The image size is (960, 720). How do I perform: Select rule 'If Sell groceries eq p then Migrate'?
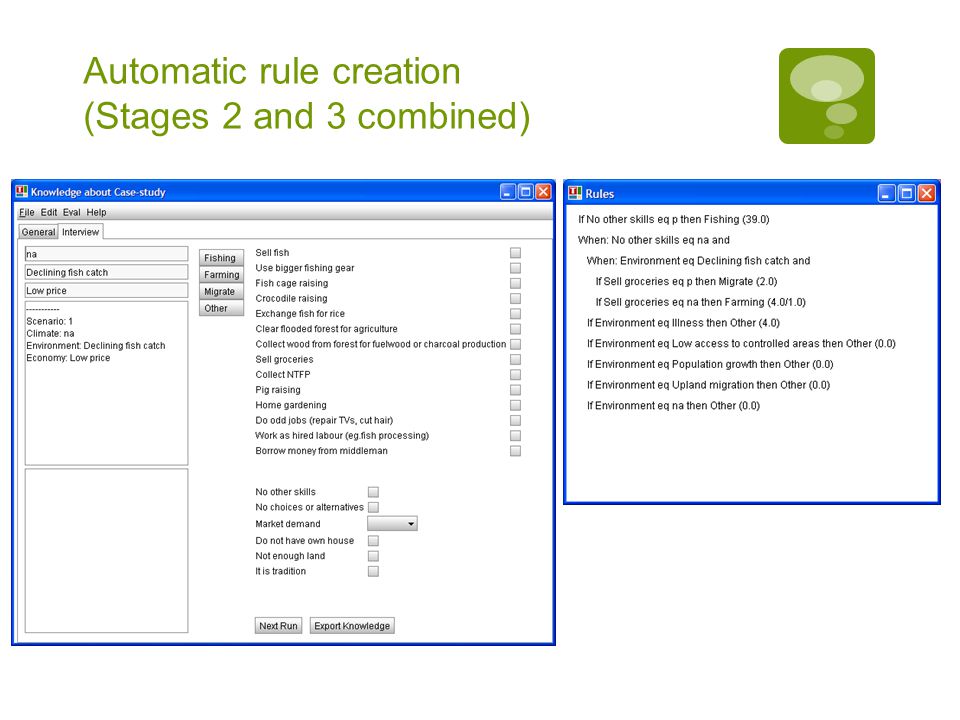tap(686, 282)
